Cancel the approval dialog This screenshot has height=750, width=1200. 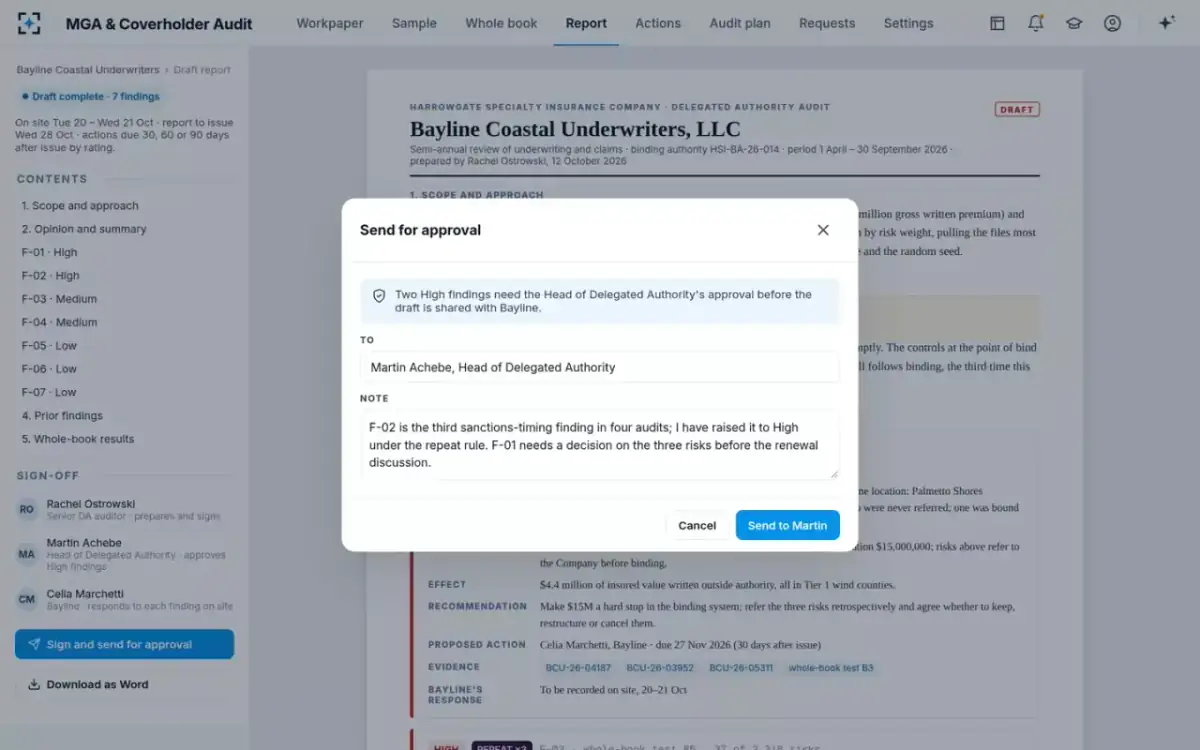point(697,525)
